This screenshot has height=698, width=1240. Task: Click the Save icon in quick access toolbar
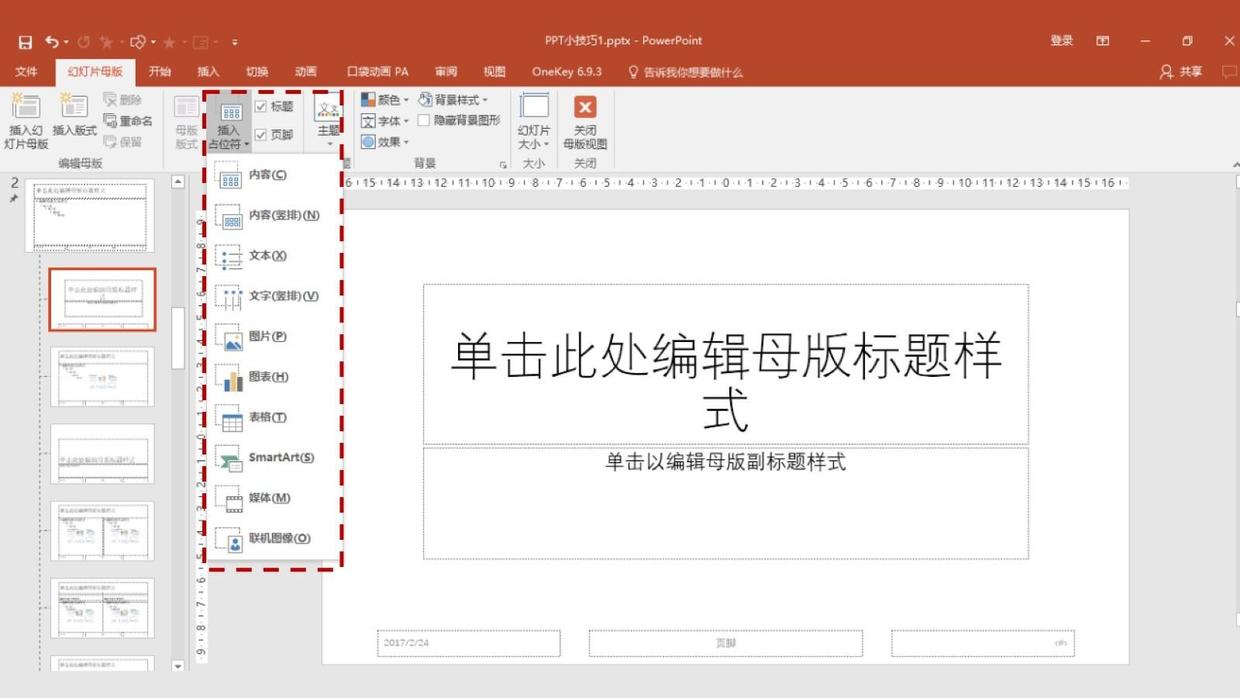click(x=25, y=42)
